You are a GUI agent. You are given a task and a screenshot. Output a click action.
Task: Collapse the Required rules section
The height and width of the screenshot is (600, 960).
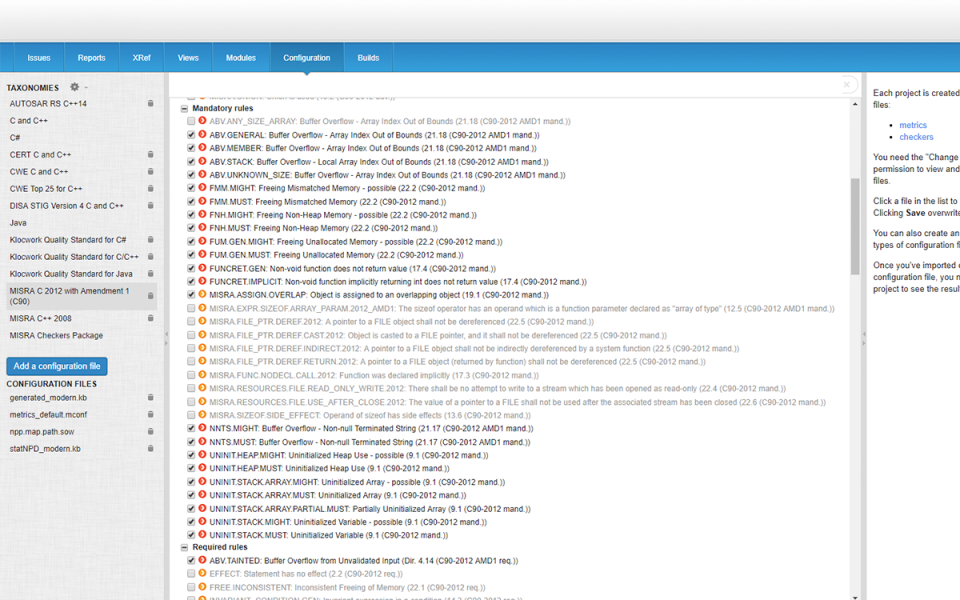(183, 547)
